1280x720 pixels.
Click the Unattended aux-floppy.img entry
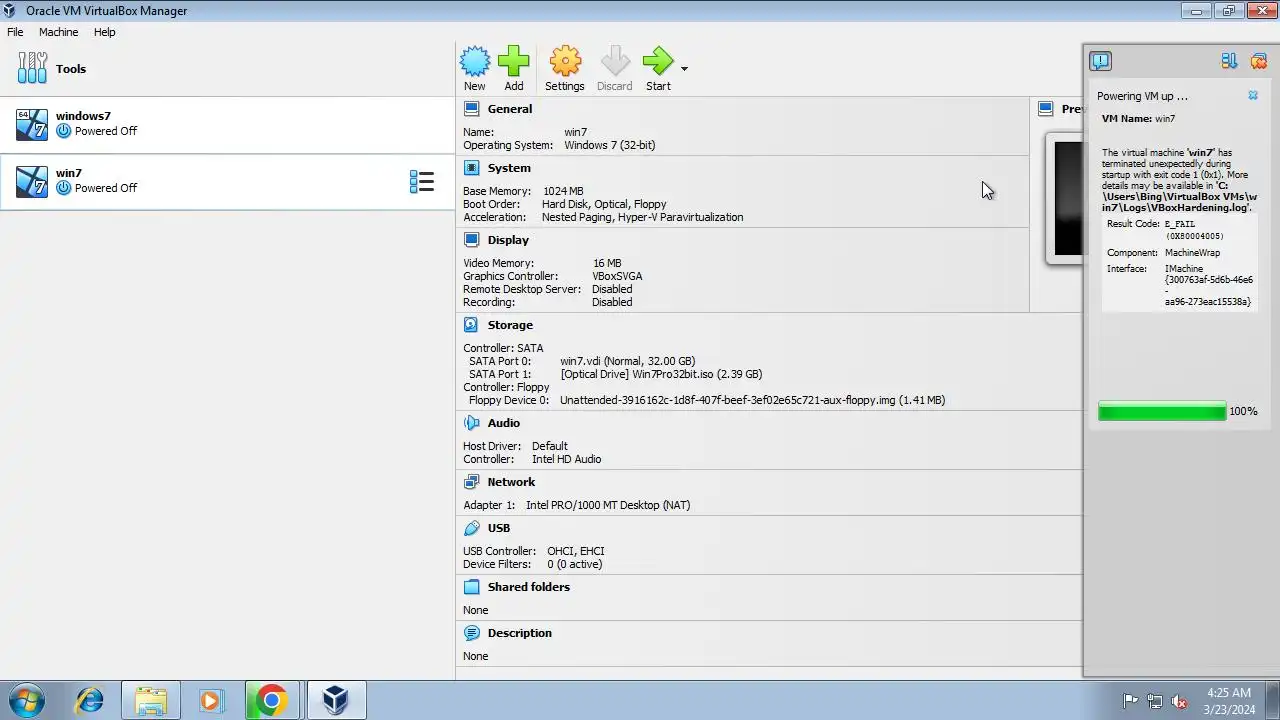(752, 400)
